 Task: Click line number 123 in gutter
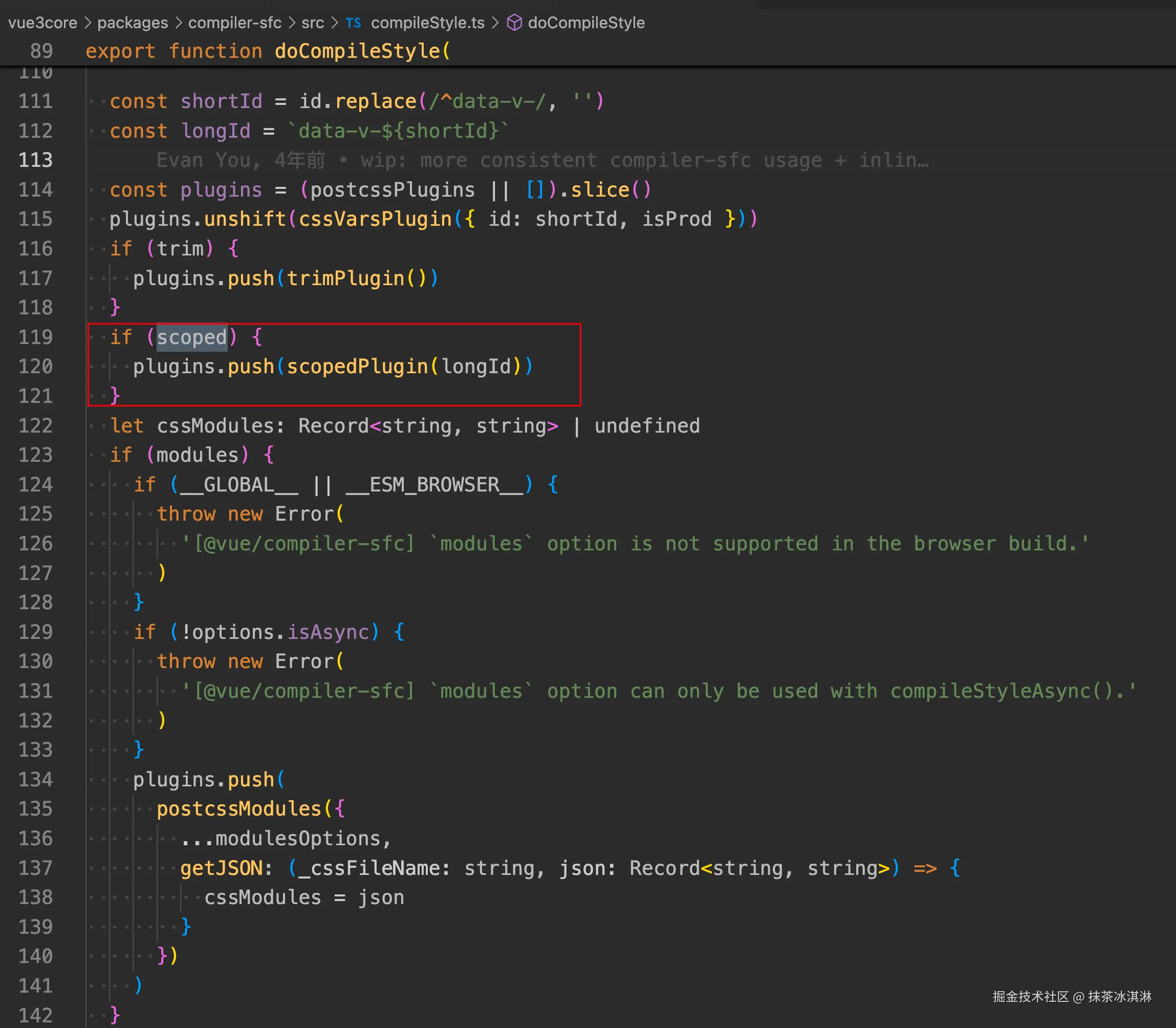35,455
